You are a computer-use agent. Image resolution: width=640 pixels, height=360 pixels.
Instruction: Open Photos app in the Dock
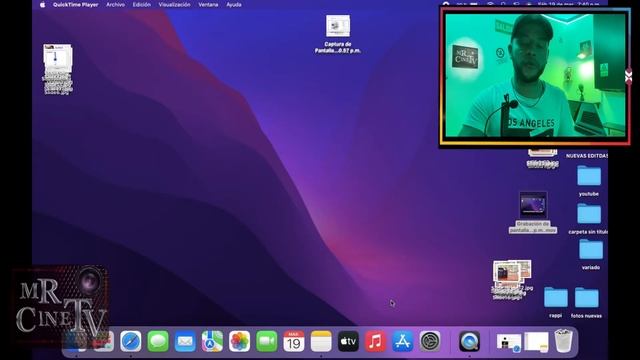pyautogui.click(x=239, y=341)
